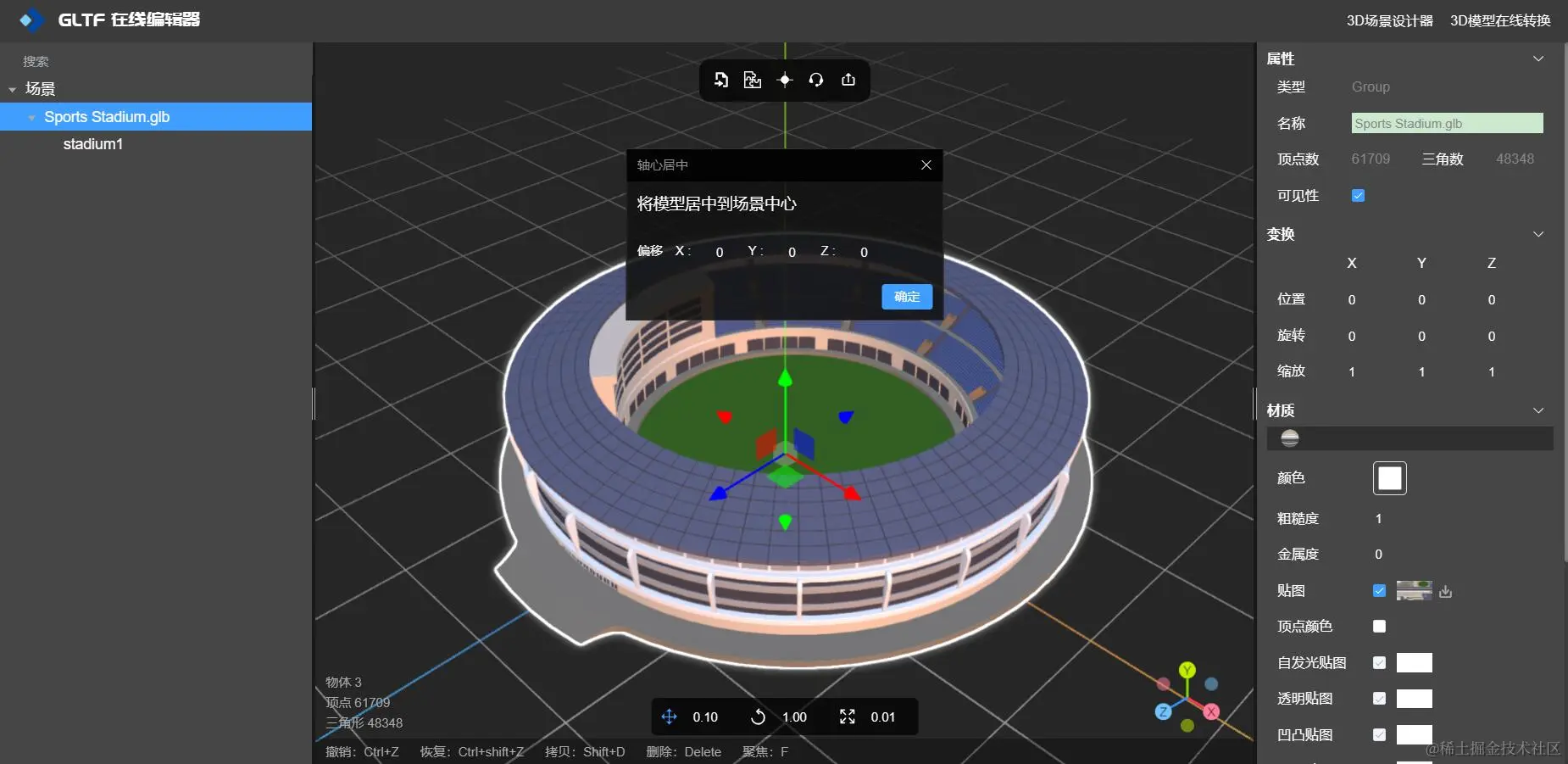Open the 3D模型在线转换 link
This screenshot has width=1568, height=764.
(1500, 20)
